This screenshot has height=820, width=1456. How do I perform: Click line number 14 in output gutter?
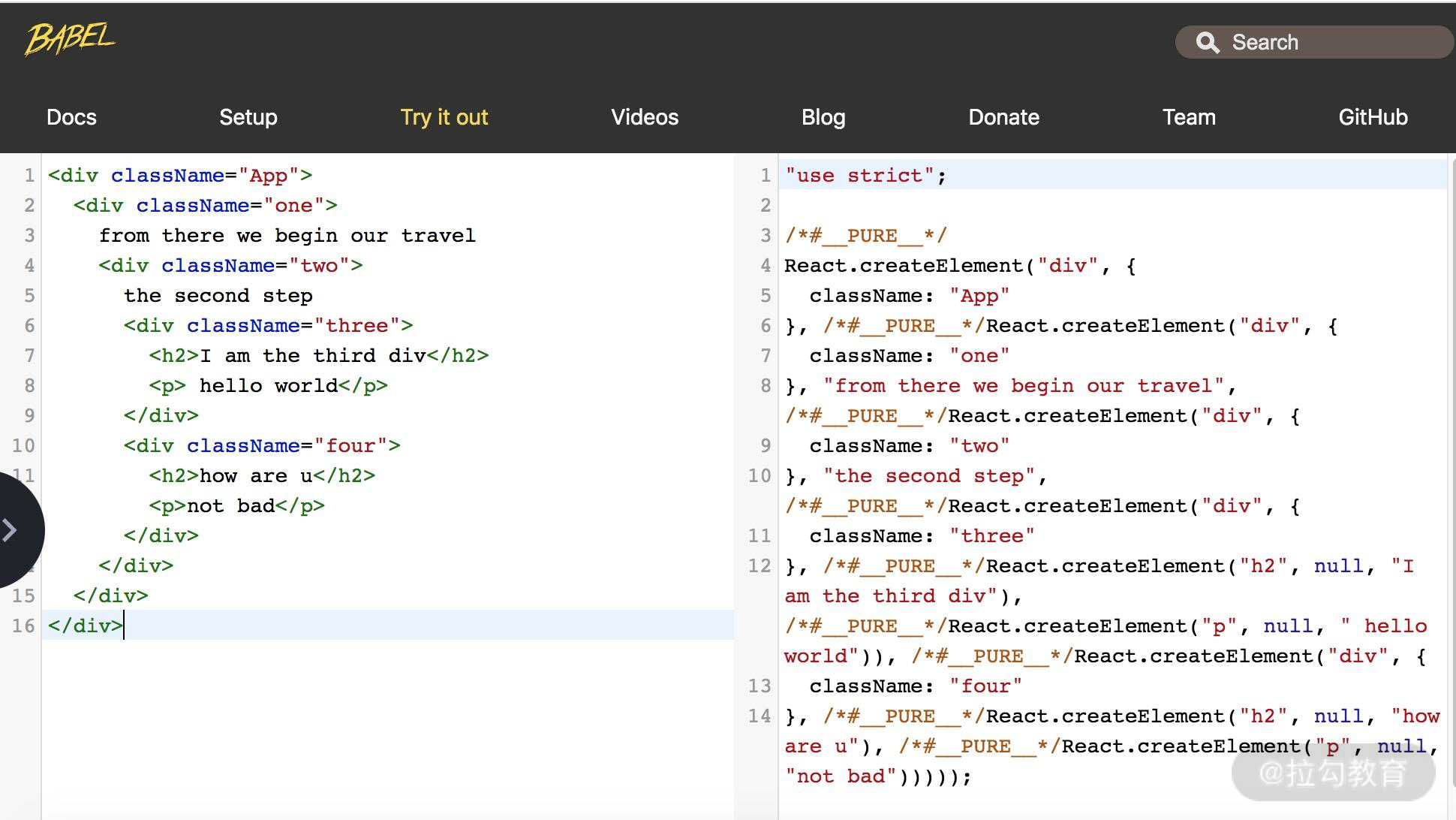(760, 716)
